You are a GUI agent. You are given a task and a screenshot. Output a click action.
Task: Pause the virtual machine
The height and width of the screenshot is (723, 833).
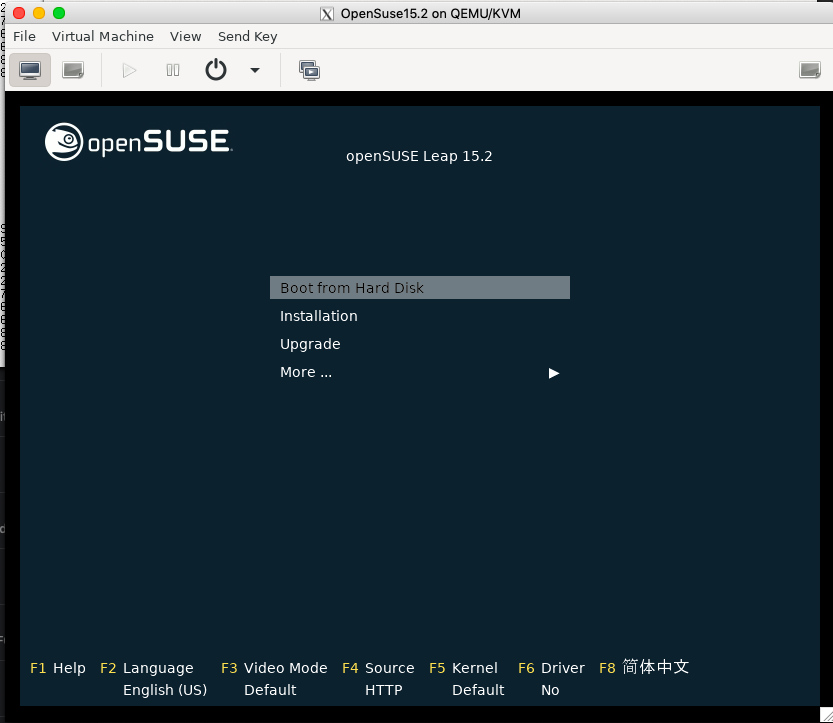pyautogui.click(x=173, y=70)
